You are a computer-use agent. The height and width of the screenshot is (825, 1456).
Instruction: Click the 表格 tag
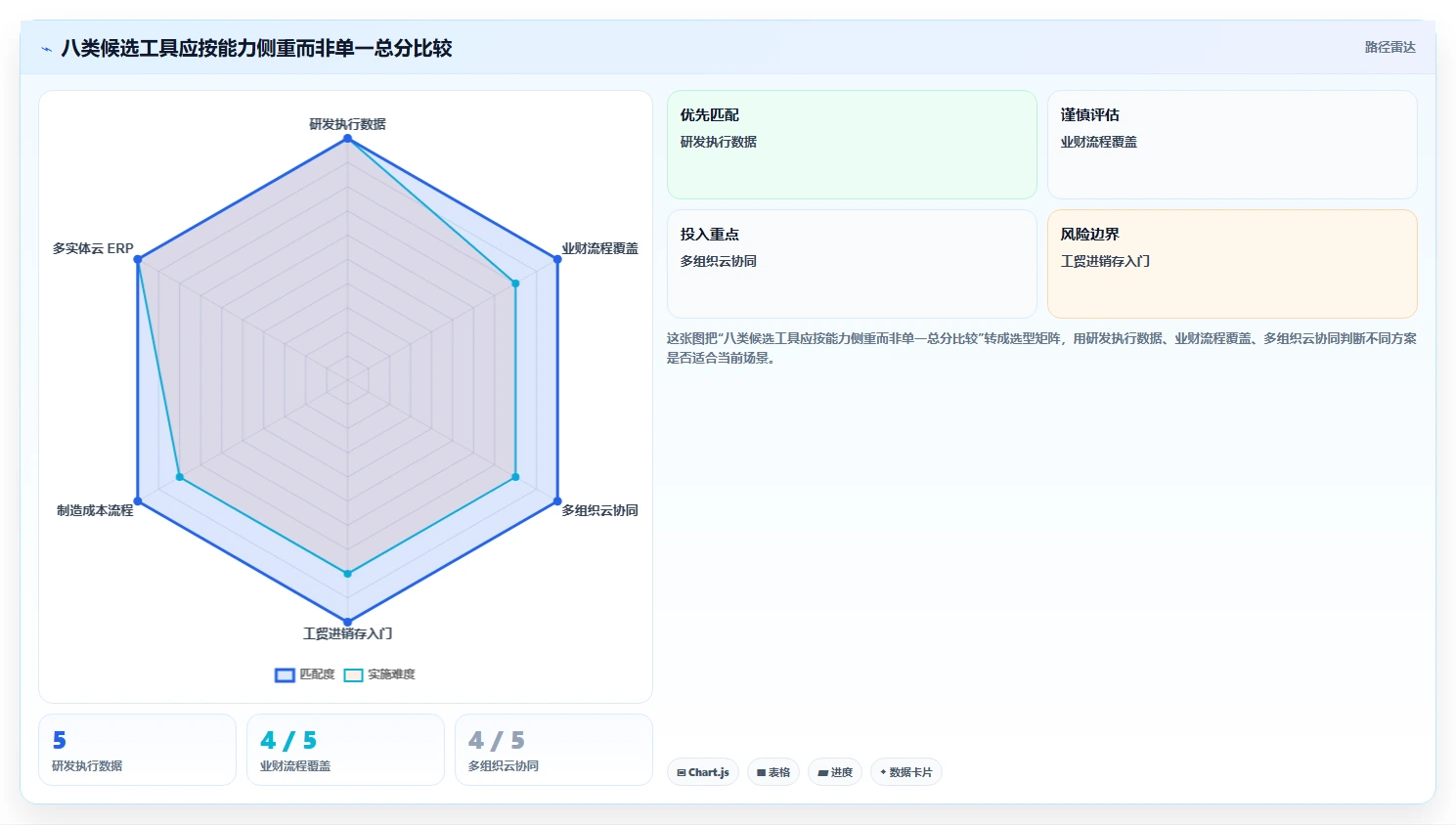(x=773, y=772)
